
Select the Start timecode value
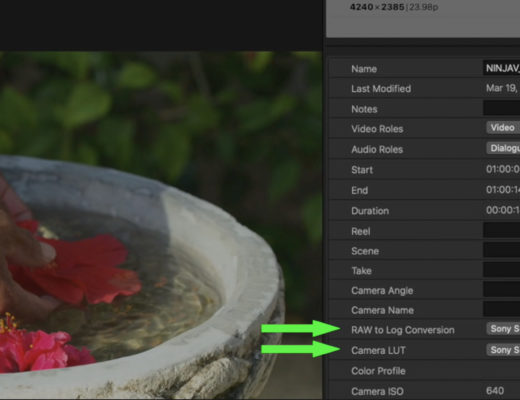pyautogui.click(x=503, y=169)
